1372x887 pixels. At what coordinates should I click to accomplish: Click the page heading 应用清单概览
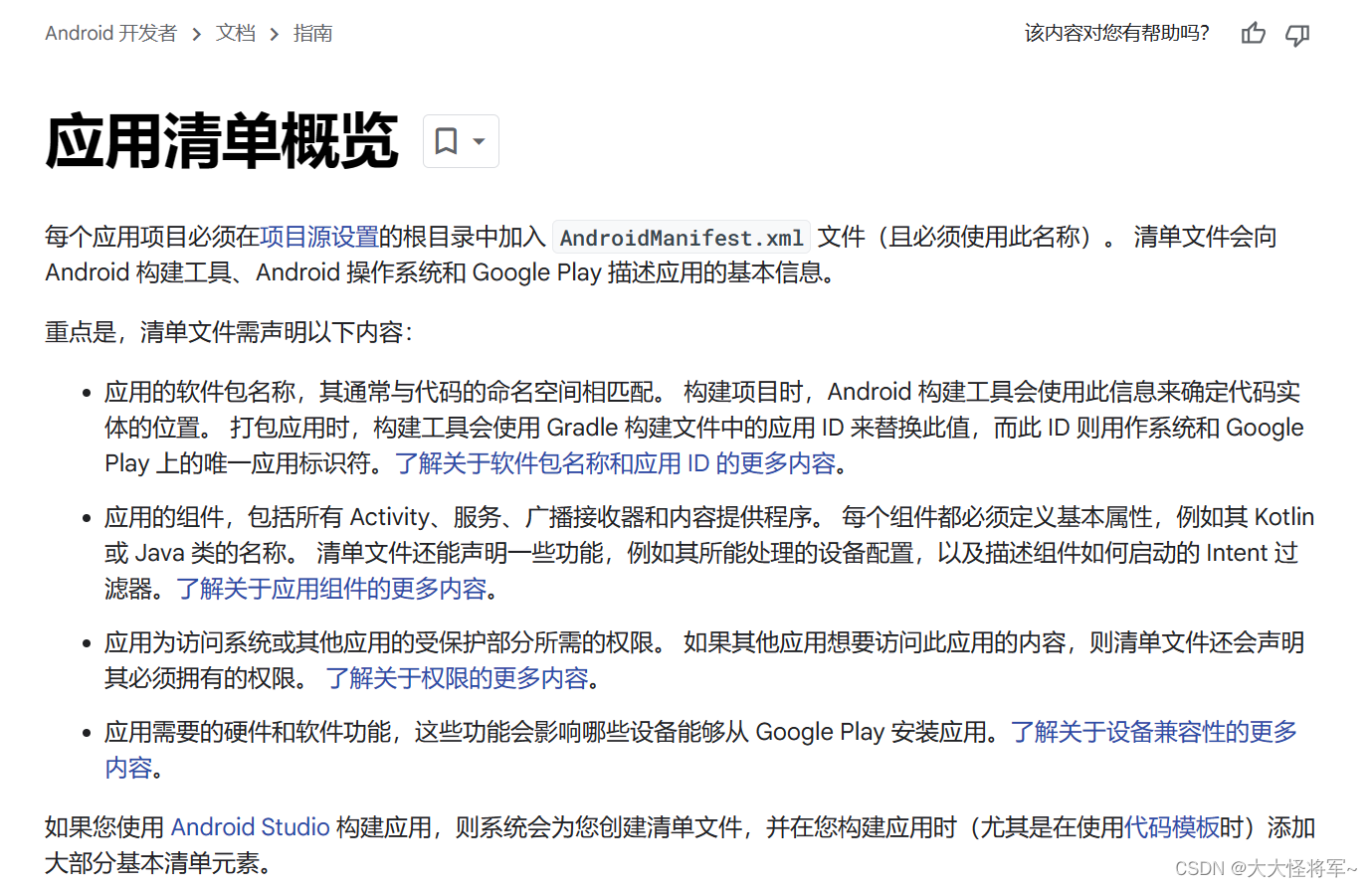(222, 141)
